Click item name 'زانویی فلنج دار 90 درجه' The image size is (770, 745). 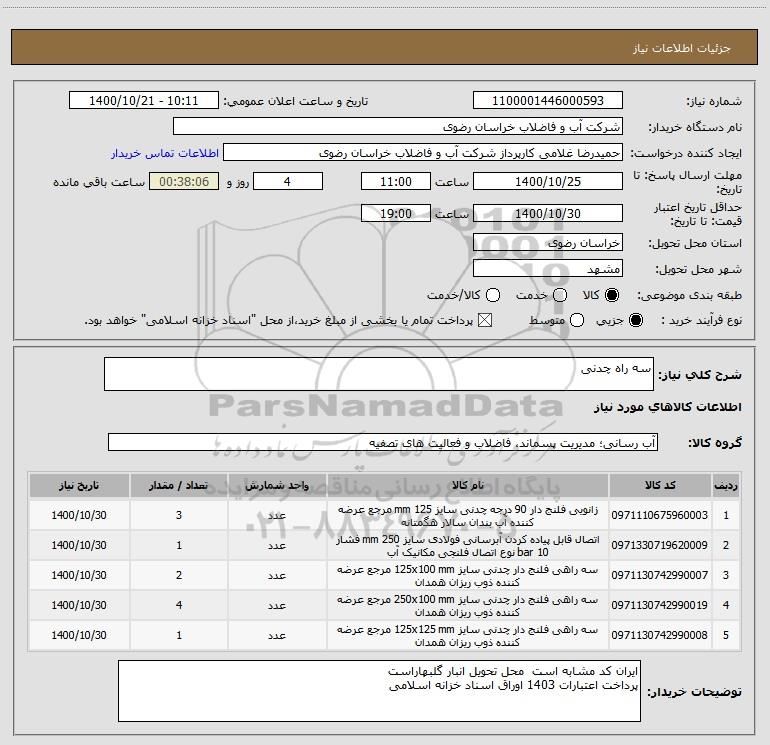[x=468, y=516]
